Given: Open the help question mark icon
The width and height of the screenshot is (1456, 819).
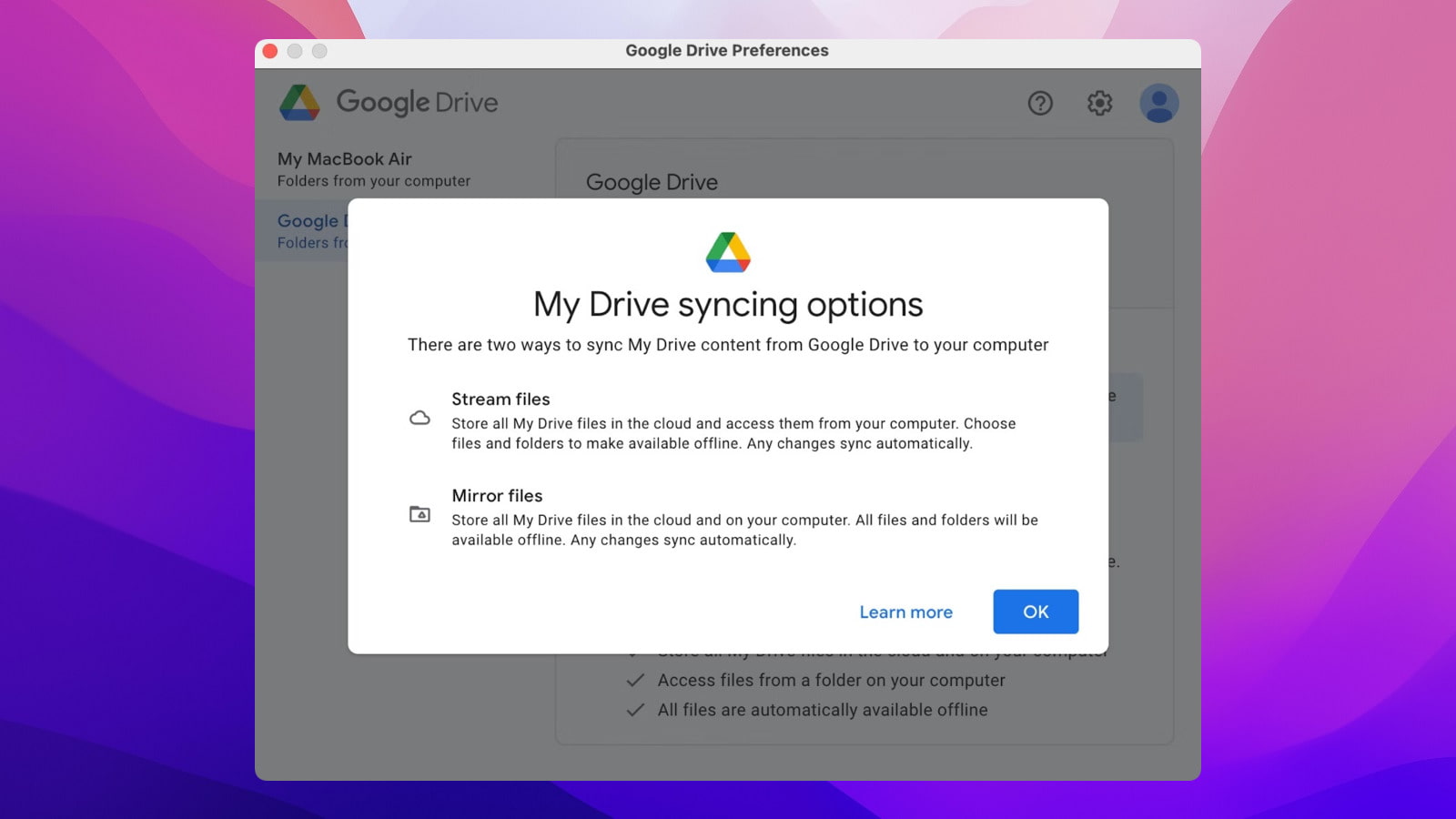Looking at the screenshot, I should [1040, 103].
